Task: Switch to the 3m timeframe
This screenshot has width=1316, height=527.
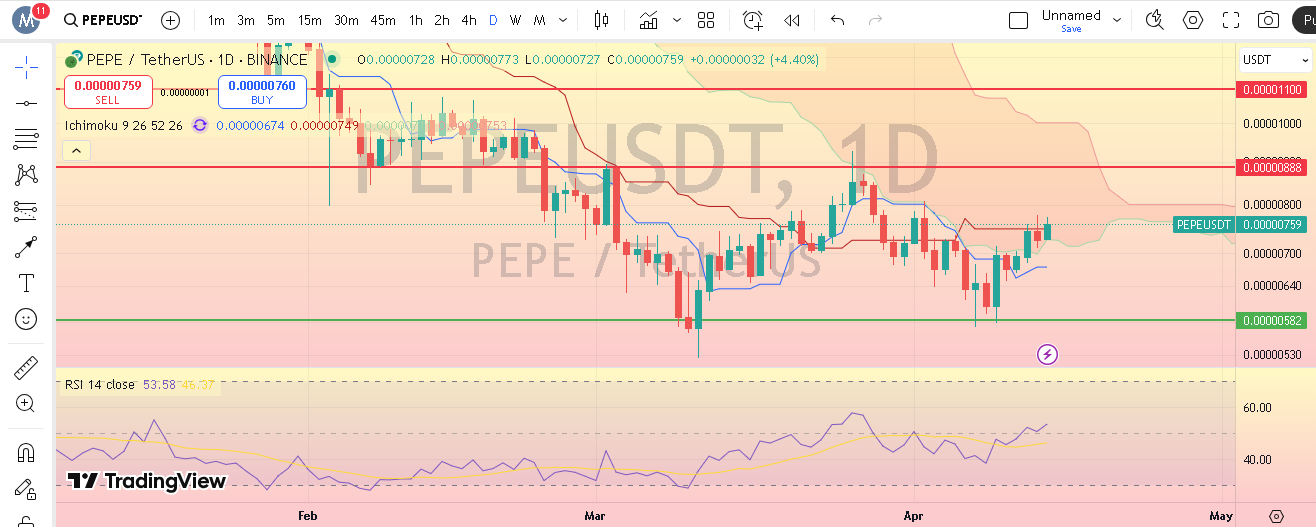Action: [246, 20]
